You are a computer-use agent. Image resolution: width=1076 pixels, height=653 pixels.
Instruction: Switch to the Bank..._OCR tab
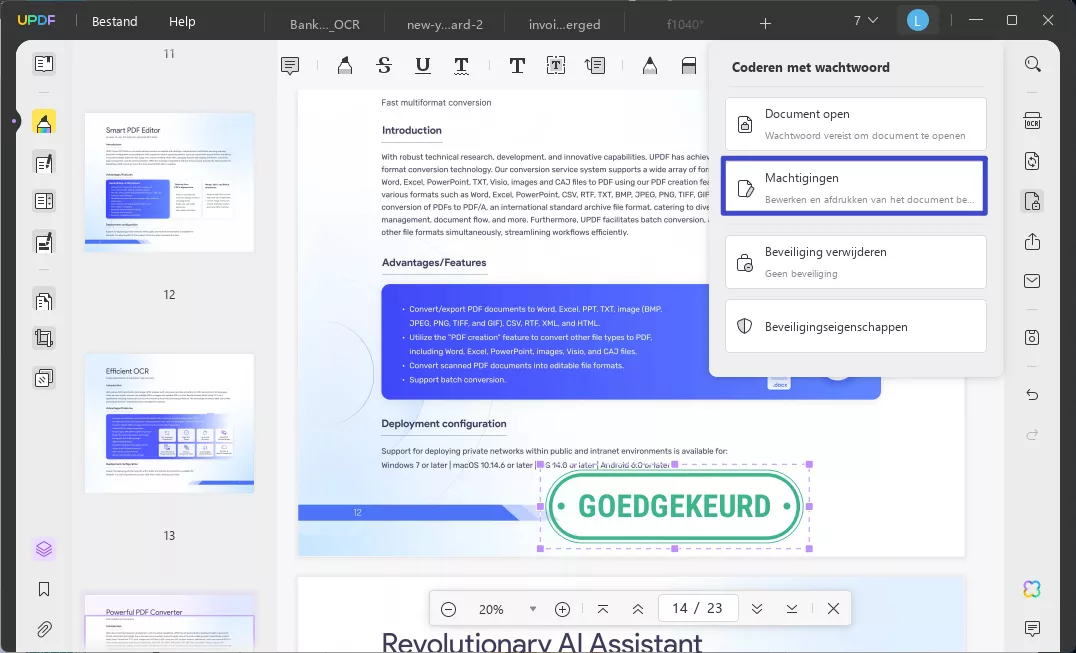pos(325,24)
